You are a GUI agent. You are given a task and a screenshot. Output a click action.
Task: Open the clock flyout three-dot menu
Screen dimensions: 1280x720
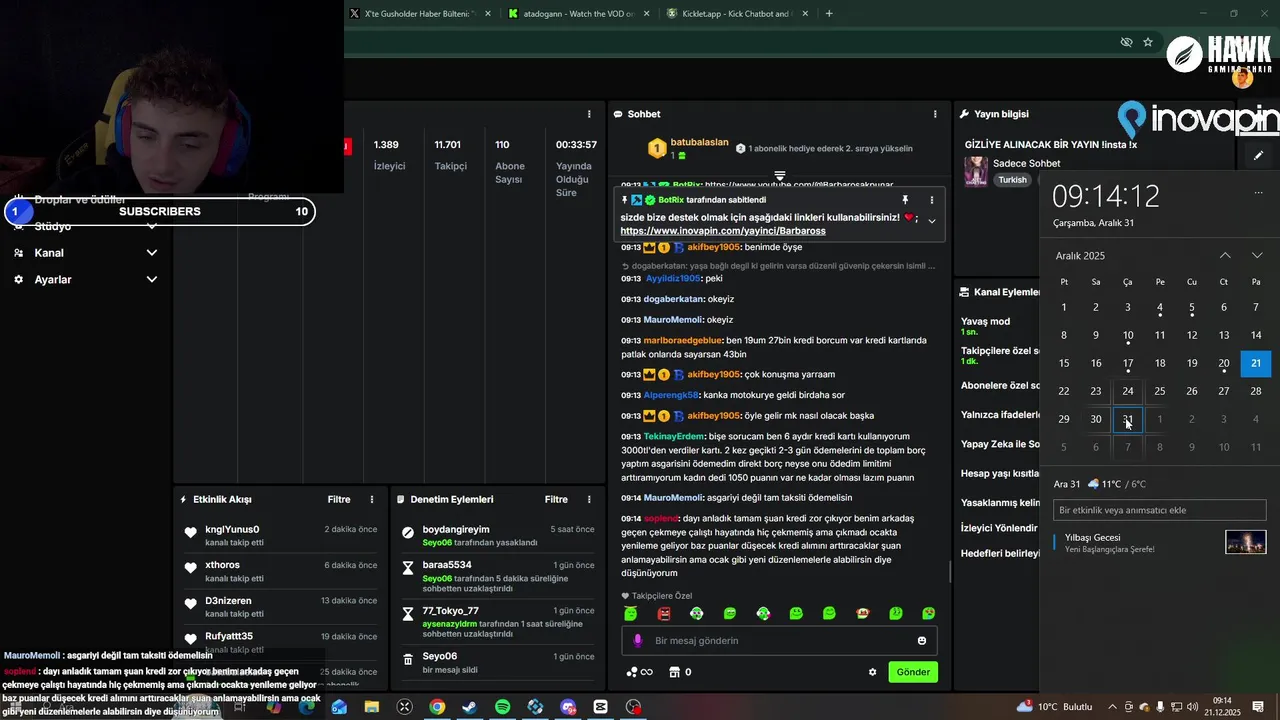pos(1258,193)
